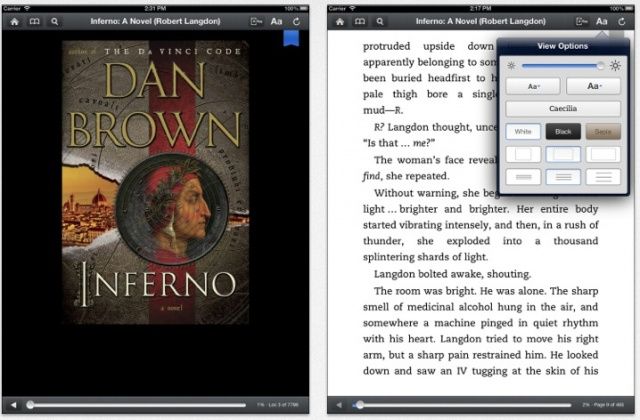Screen dimensions: 640x420
Task: Tap the high-brightness sun icon
Action: coord(616,65)
